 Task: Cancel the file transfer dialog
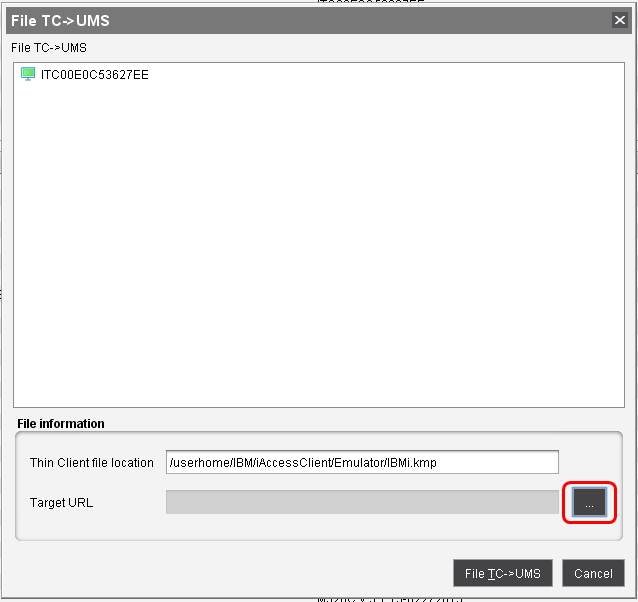pos(593,573)
